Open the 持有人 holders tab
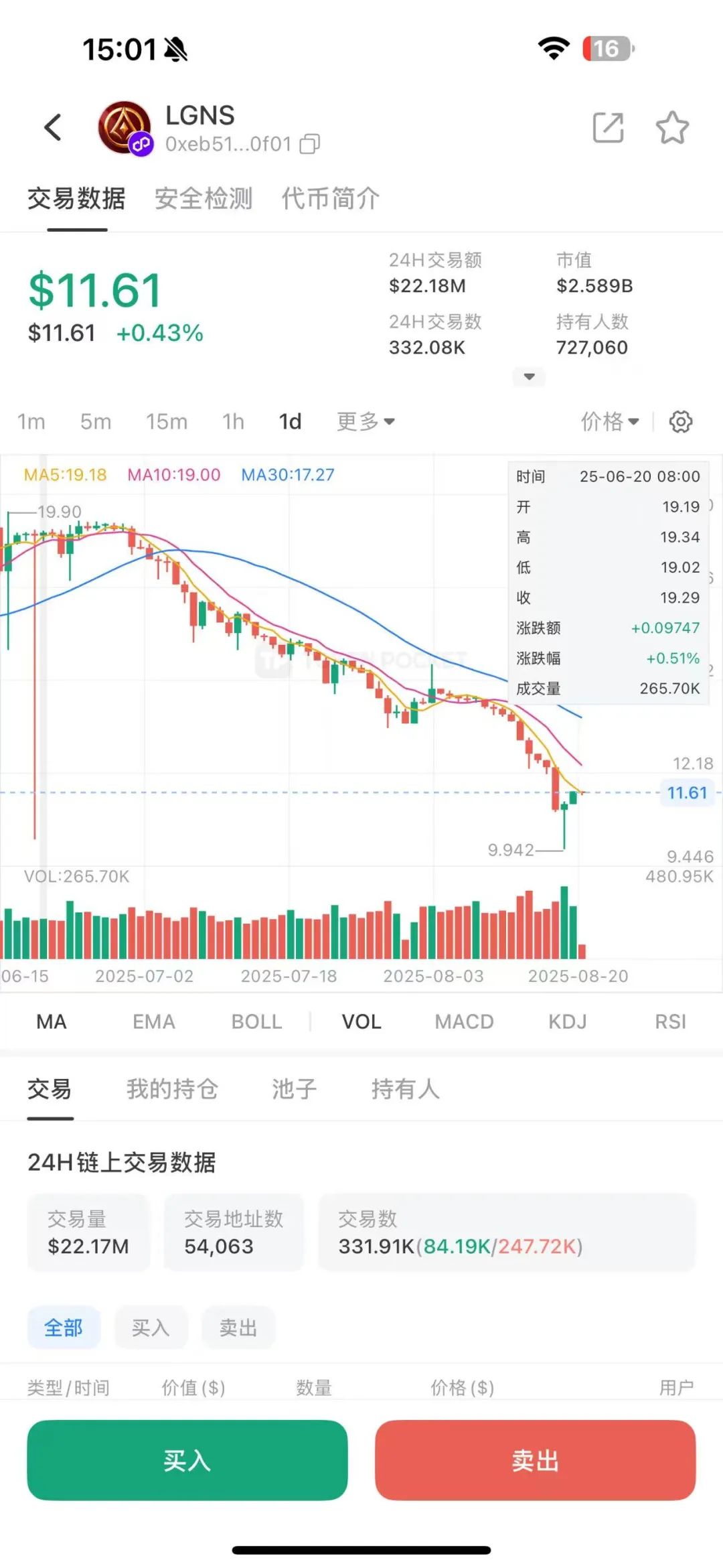Viewport: 723px width, 1568px height. point(405,1090)
